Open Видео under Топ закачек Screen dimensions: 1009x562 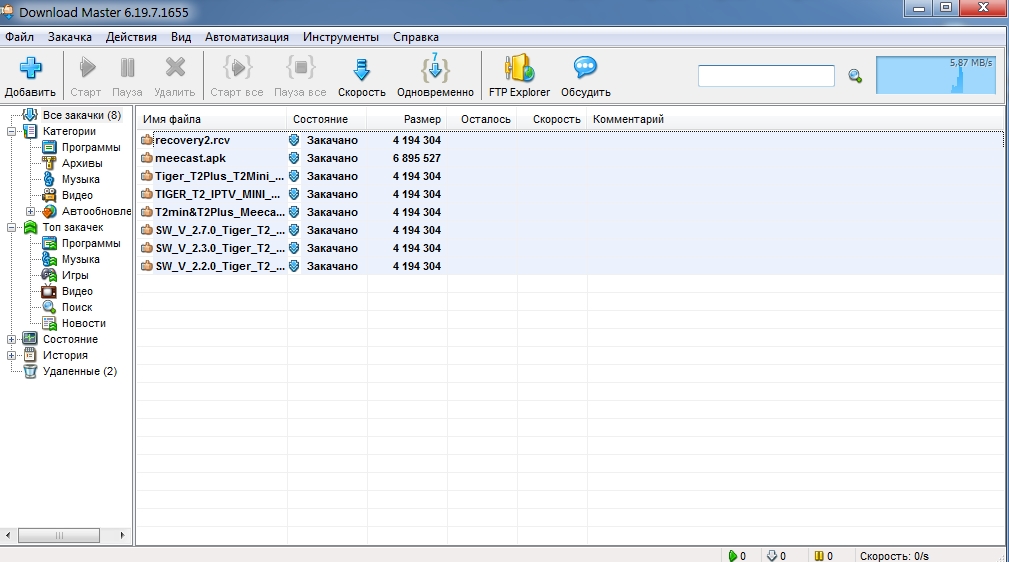click(x=77, y=292)
